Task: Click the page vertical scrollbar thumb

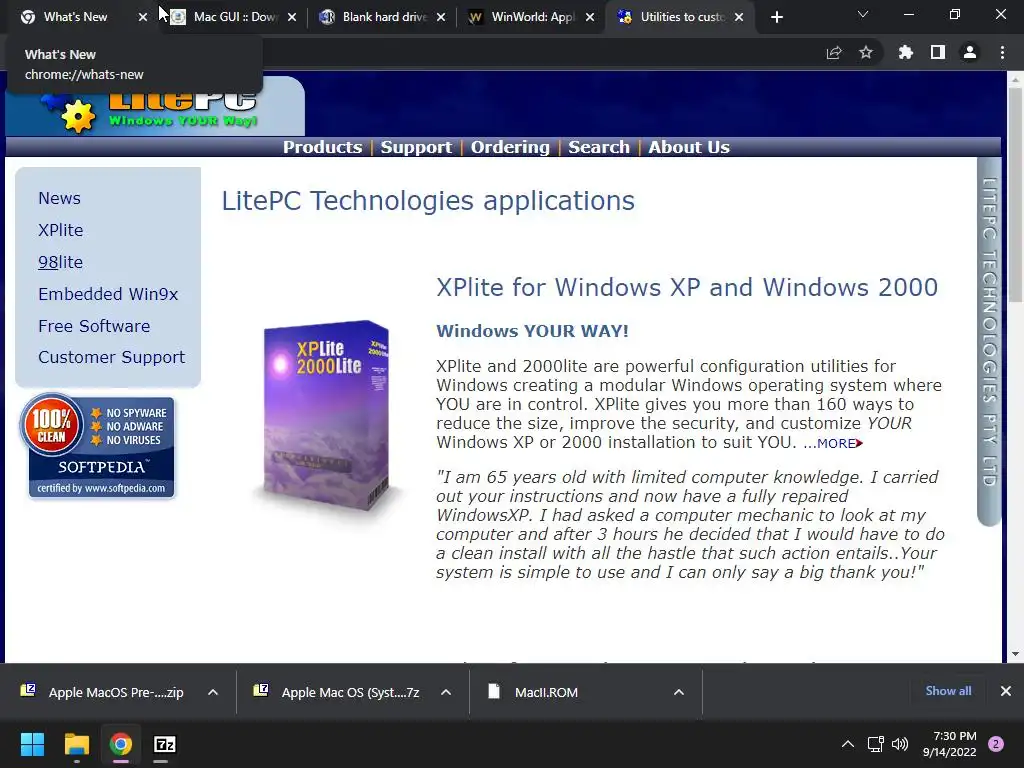Action: tap(1015, 194)
